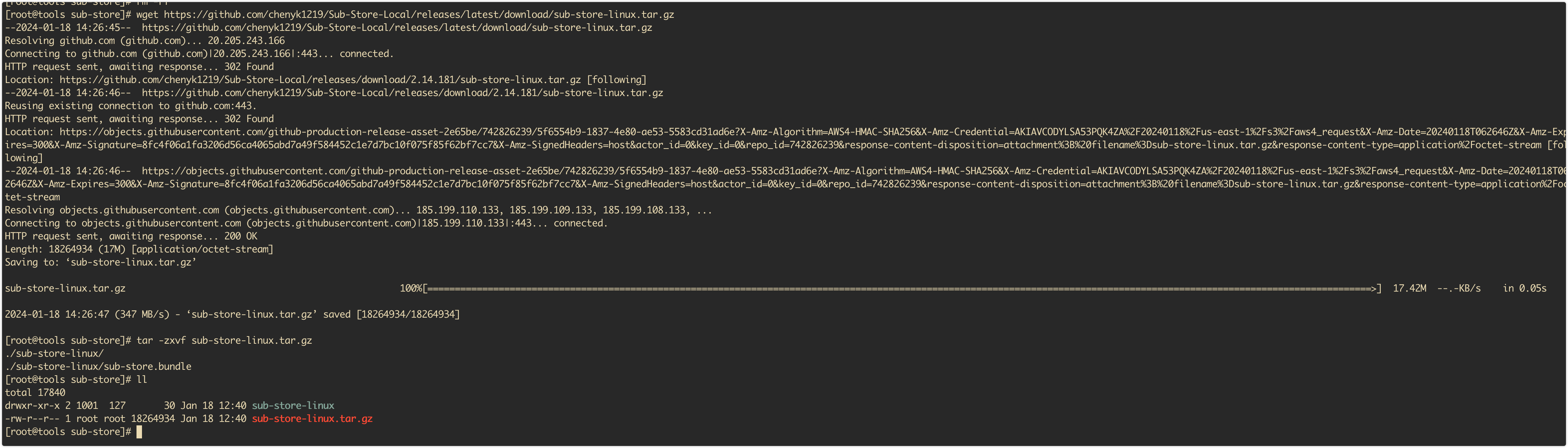Click the ./sub-store-linux/sub-store.bundle line
This screenshot has height=448, width=1568.
click(98, 366)
